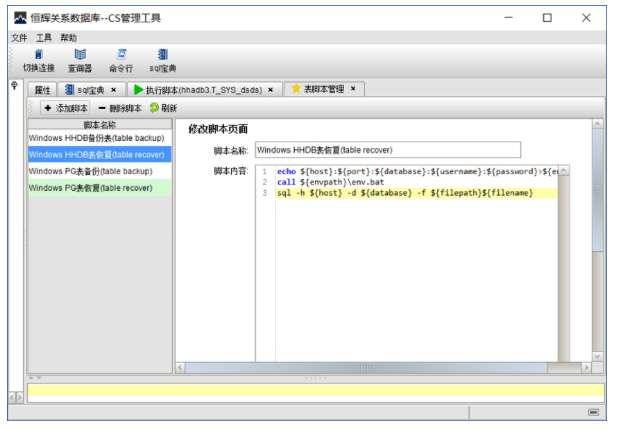Screen dimensions: 622x430
Task: Click the 删除脚本 button
Action: (120, 108)
